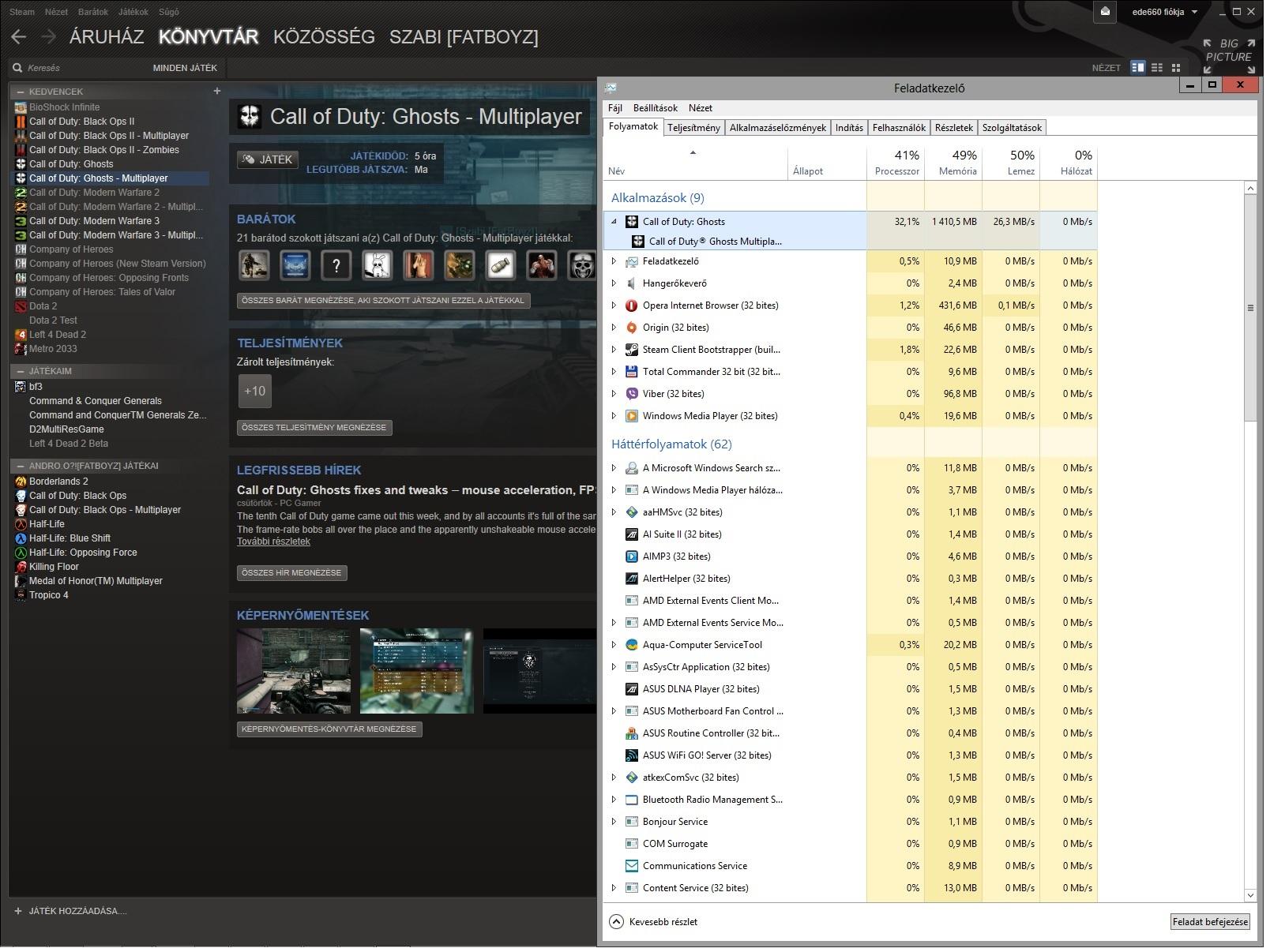
Task: Switch Steam library to grid view
Action: point(1176,68)
